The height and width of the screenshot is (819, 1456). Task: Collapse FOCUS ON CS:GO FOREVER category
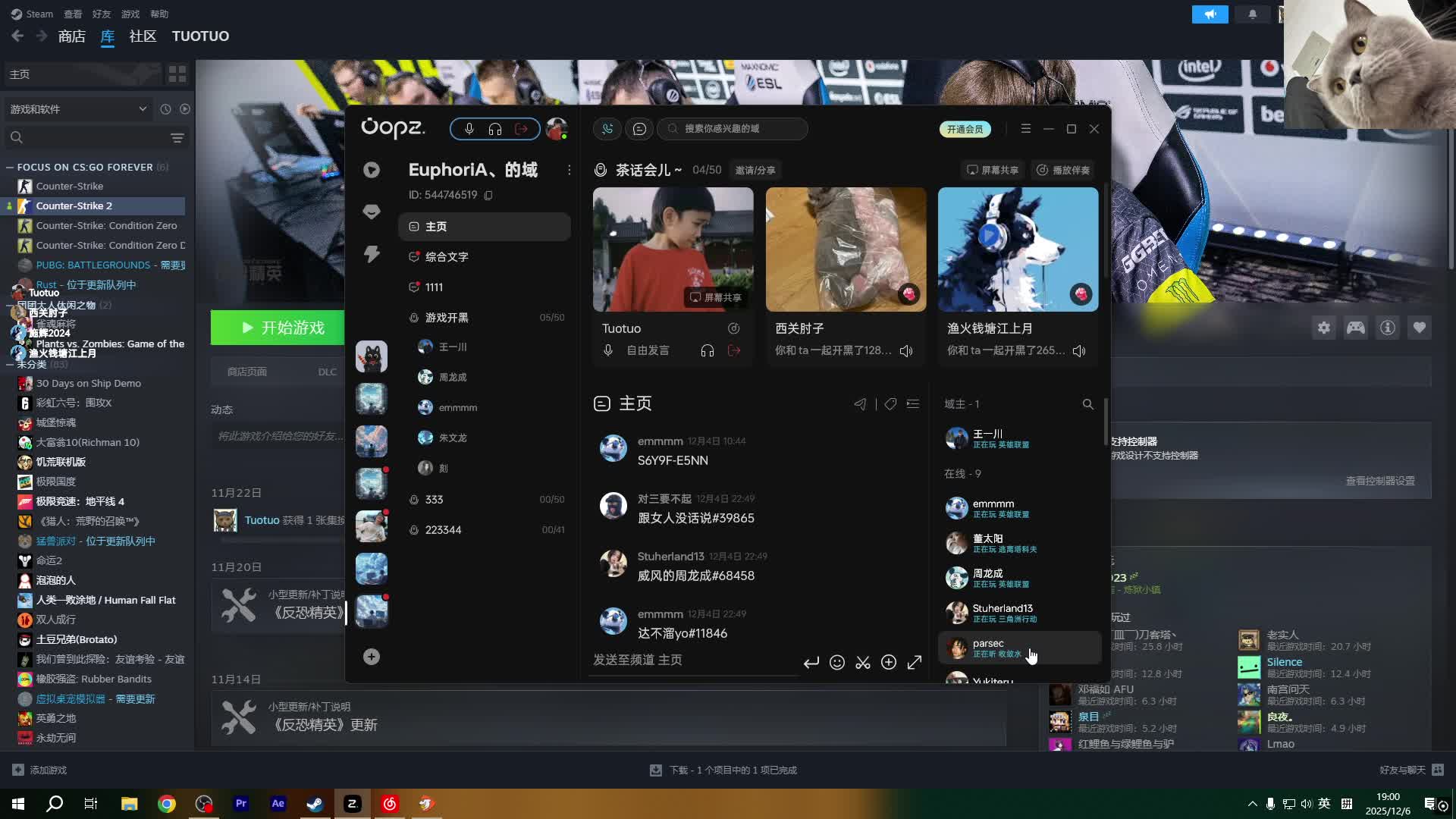(10, 167)
